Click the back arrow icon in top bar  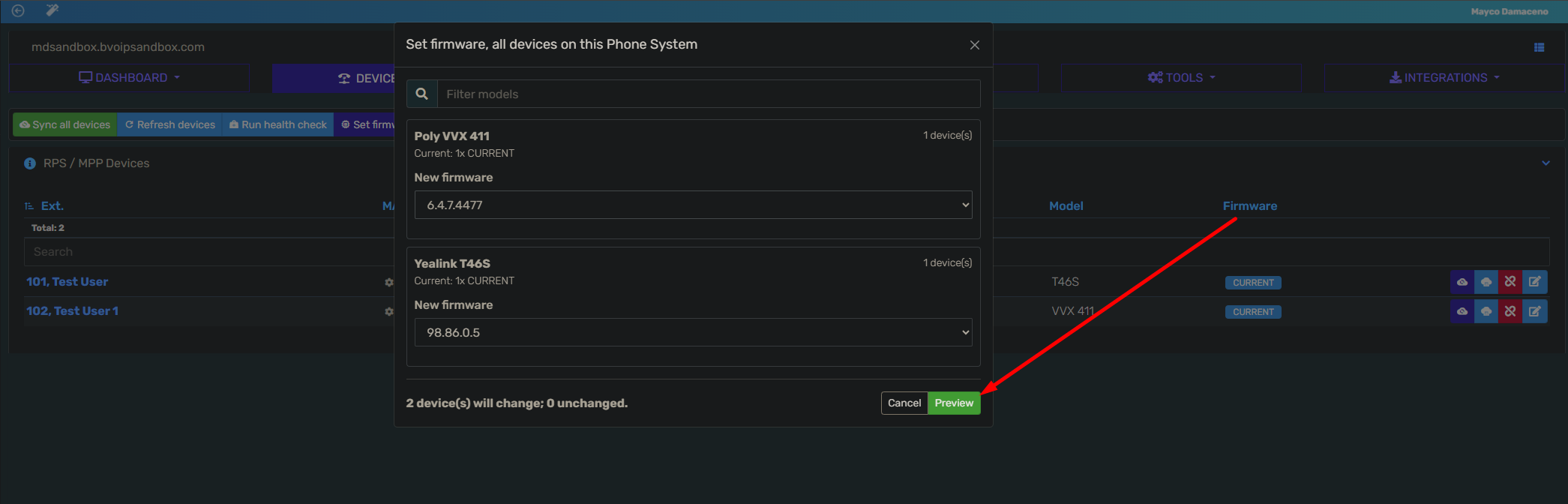tap(18, 10)
